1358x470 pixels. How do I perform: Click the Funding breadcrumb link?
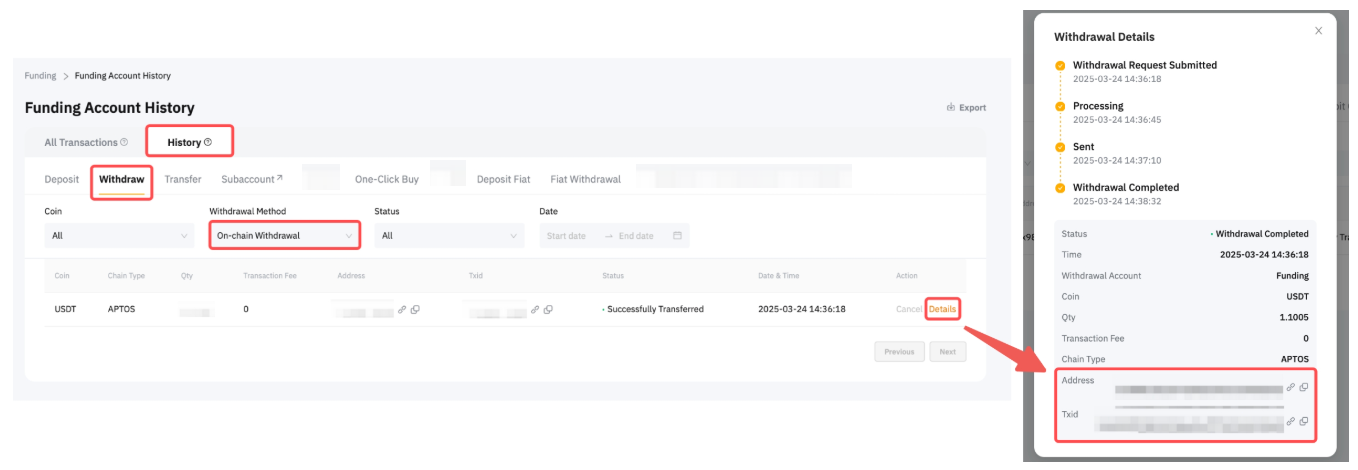(40, 76)
